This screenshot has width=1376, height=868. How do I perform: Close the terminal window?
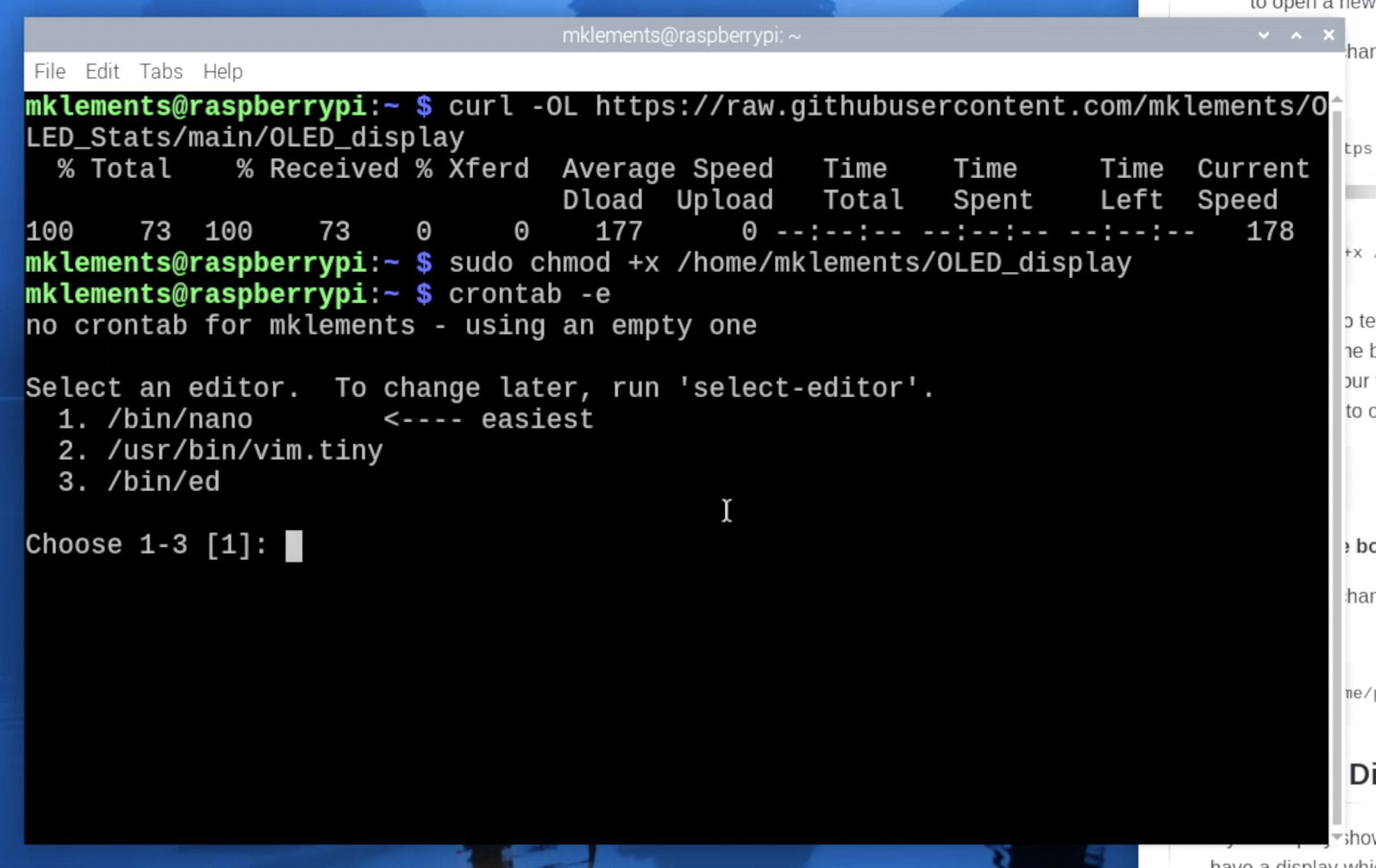pos(1329,35)
